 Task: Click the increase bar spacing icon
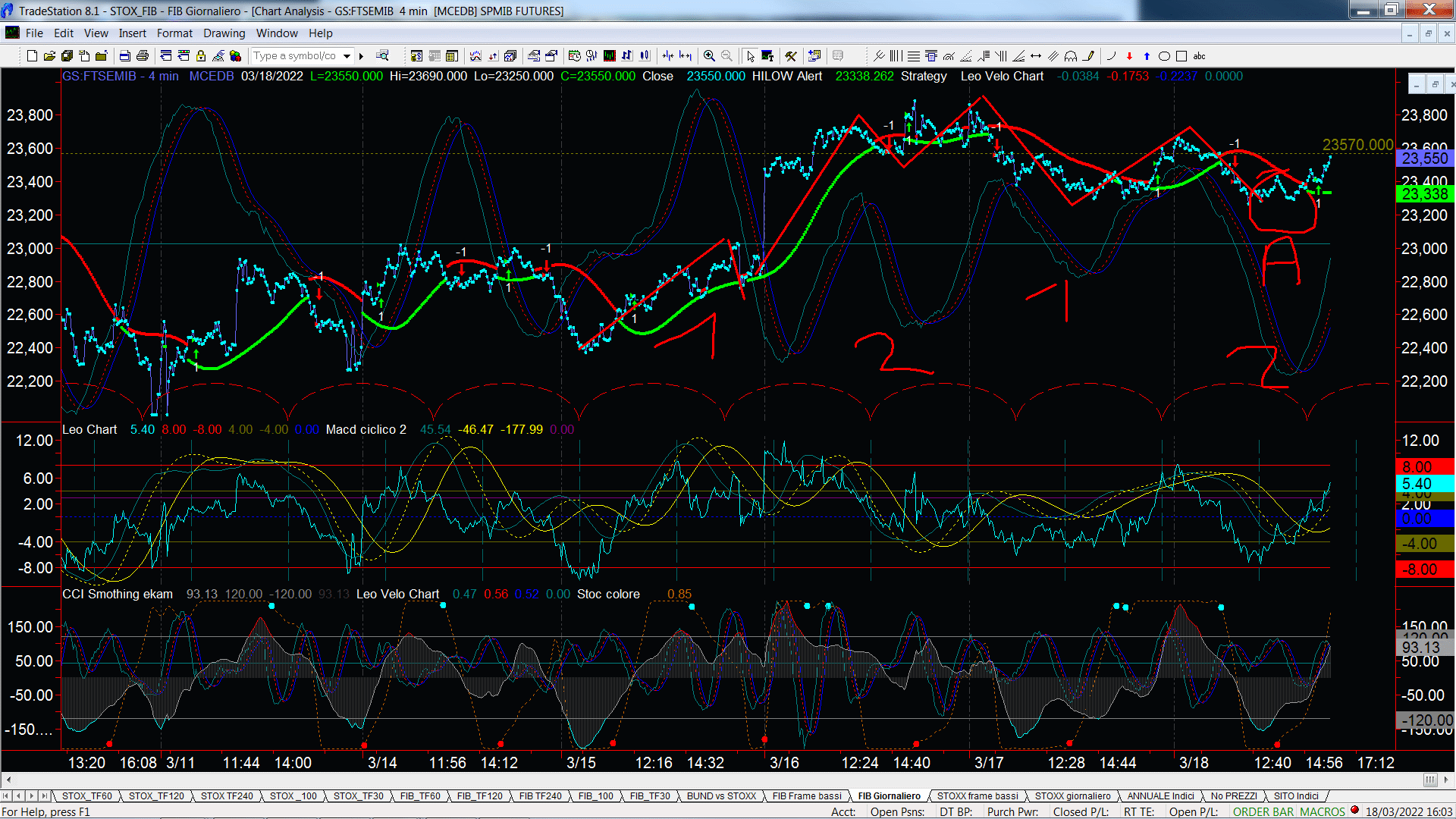(686, 56)
